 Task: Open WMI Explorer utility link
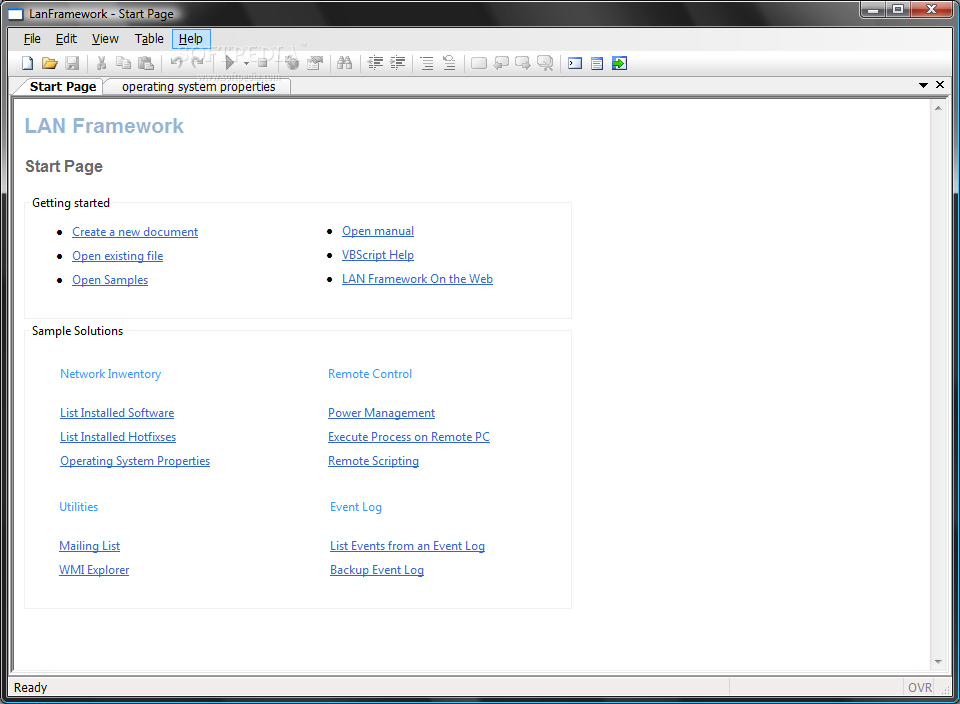(94, 570)
